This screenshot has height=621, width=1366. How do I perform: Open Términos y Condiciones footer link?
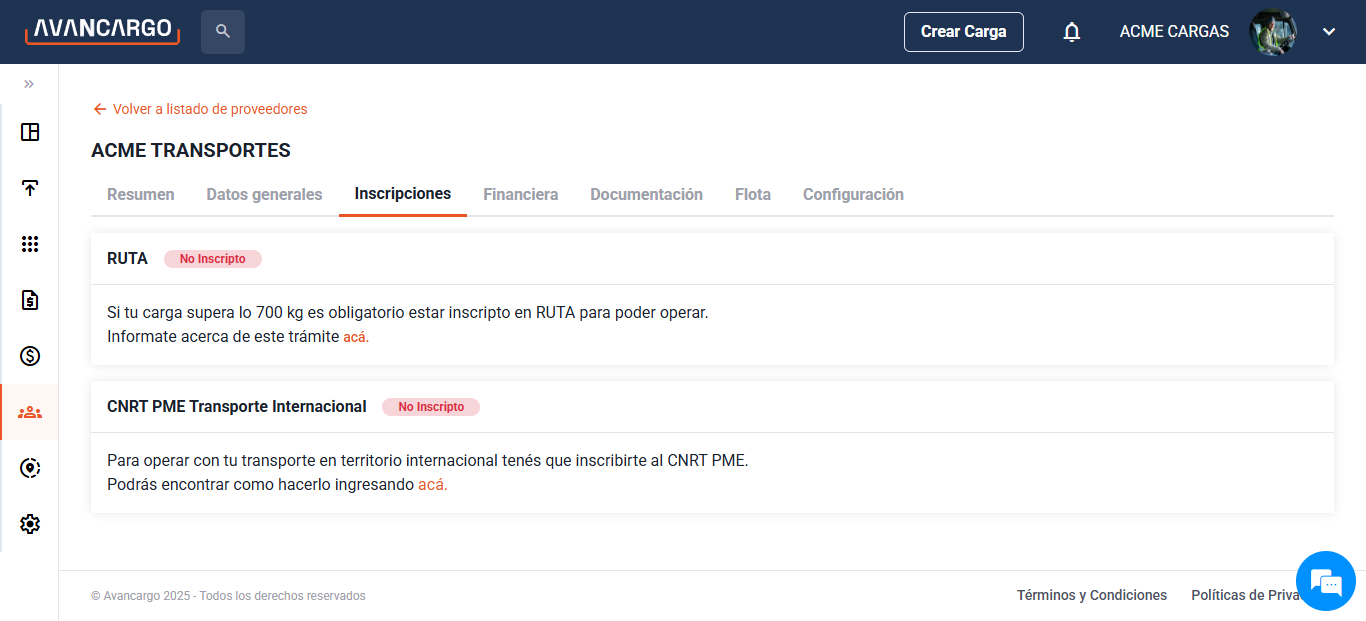pos(1092,596)
